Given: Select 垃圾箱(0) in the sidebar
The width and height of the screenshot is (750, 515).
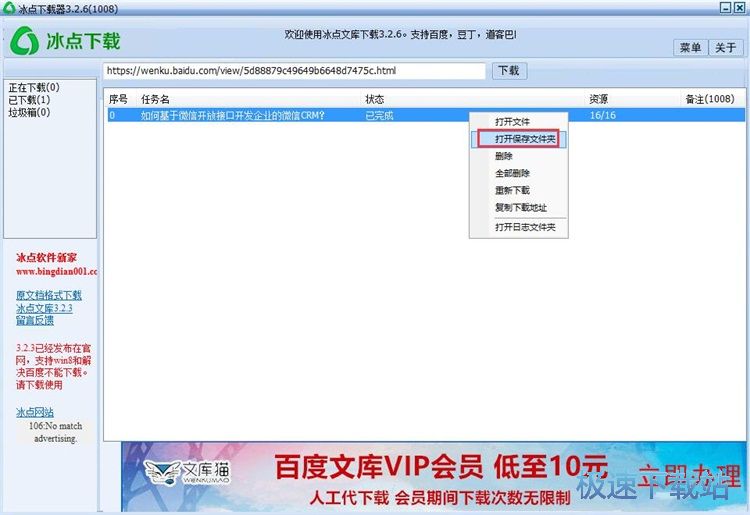Looking at the screenshot, I should [x=29, y=112].
